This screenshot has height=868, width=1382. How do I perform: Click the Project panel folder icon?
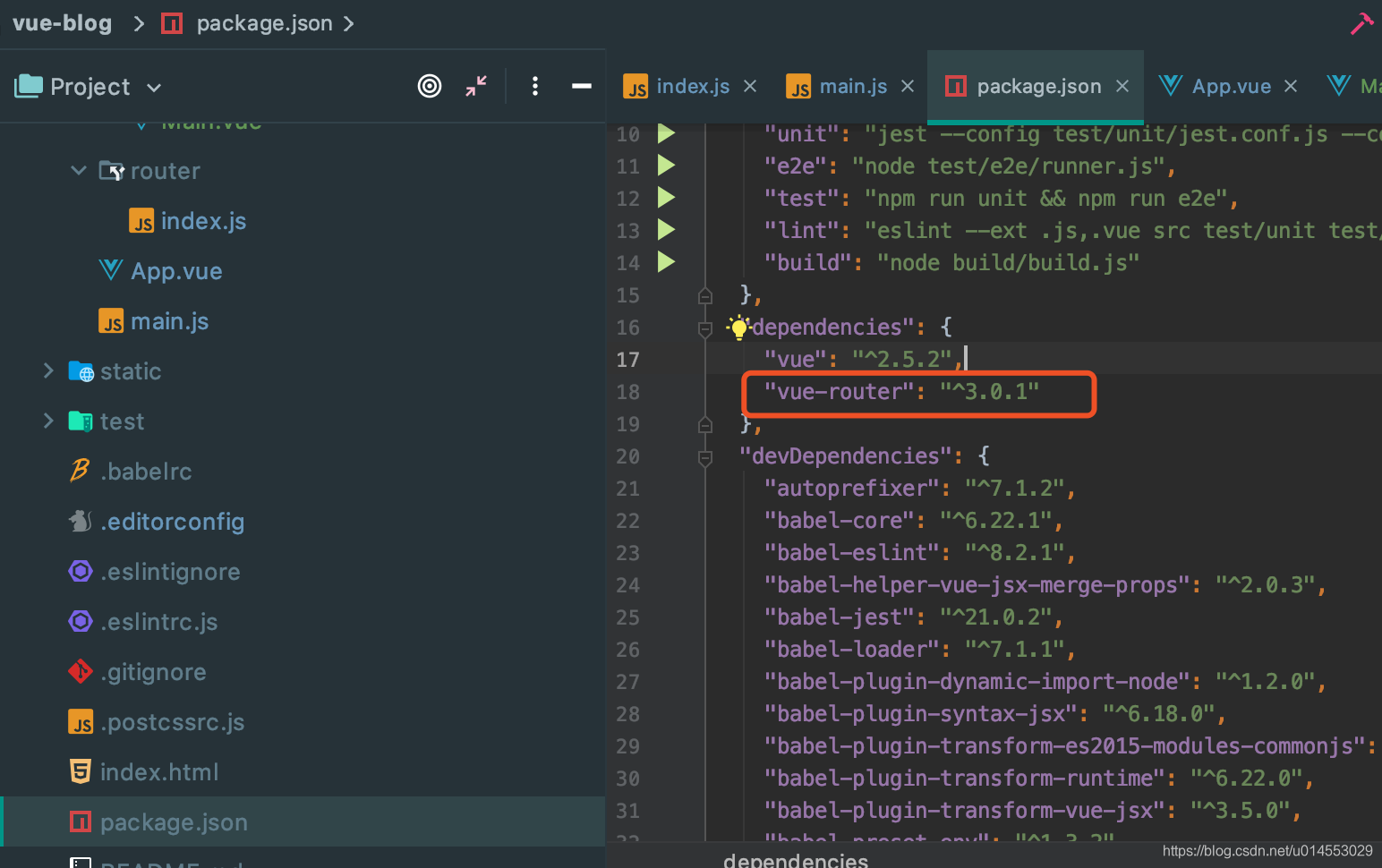(x=29, y=86)
